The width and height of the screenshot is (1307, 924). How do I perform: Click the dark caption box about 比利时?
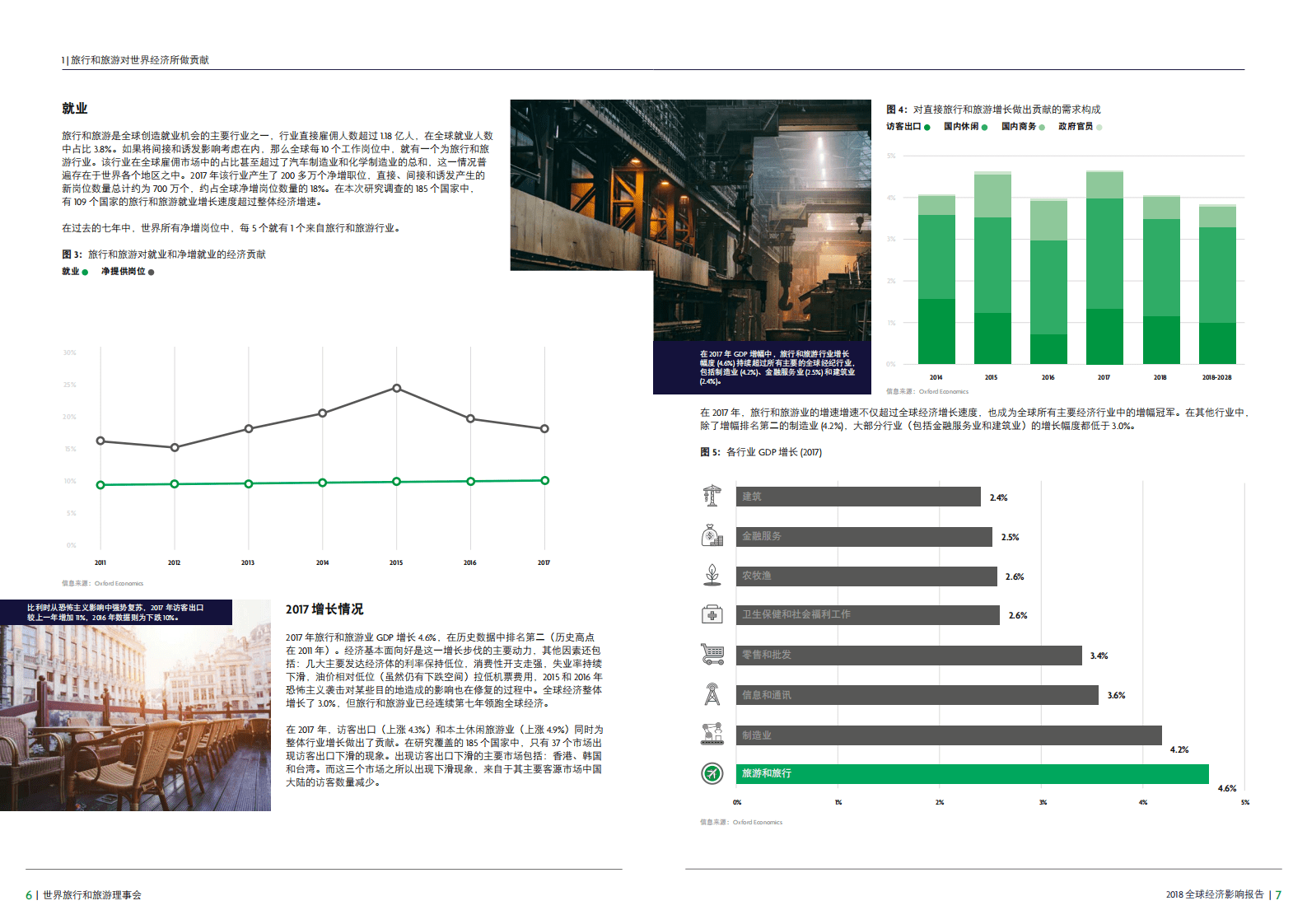116,613
